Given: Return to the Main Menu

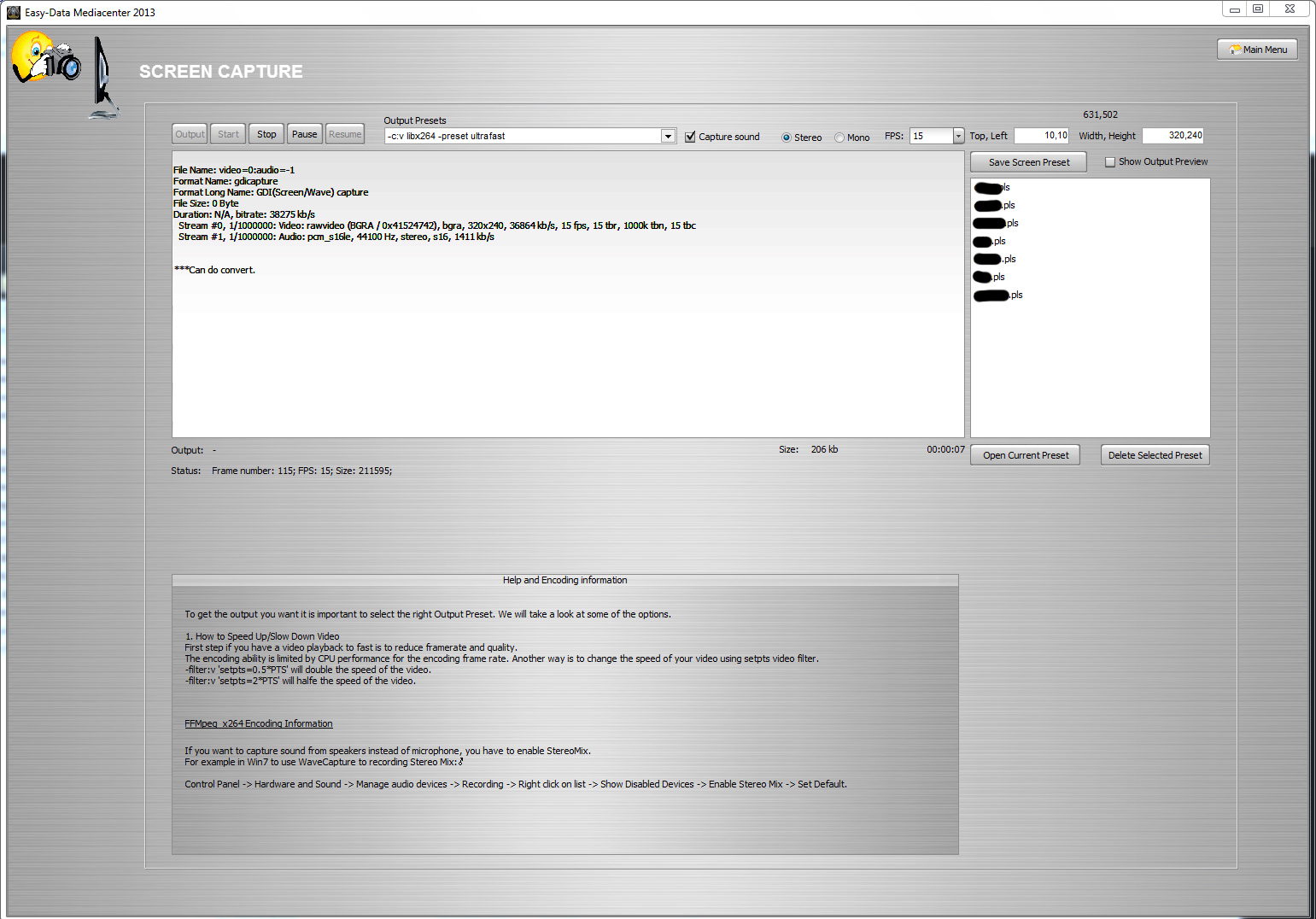Looking at the screenshot, I should pyautogui.click(x=1257, y=50).
